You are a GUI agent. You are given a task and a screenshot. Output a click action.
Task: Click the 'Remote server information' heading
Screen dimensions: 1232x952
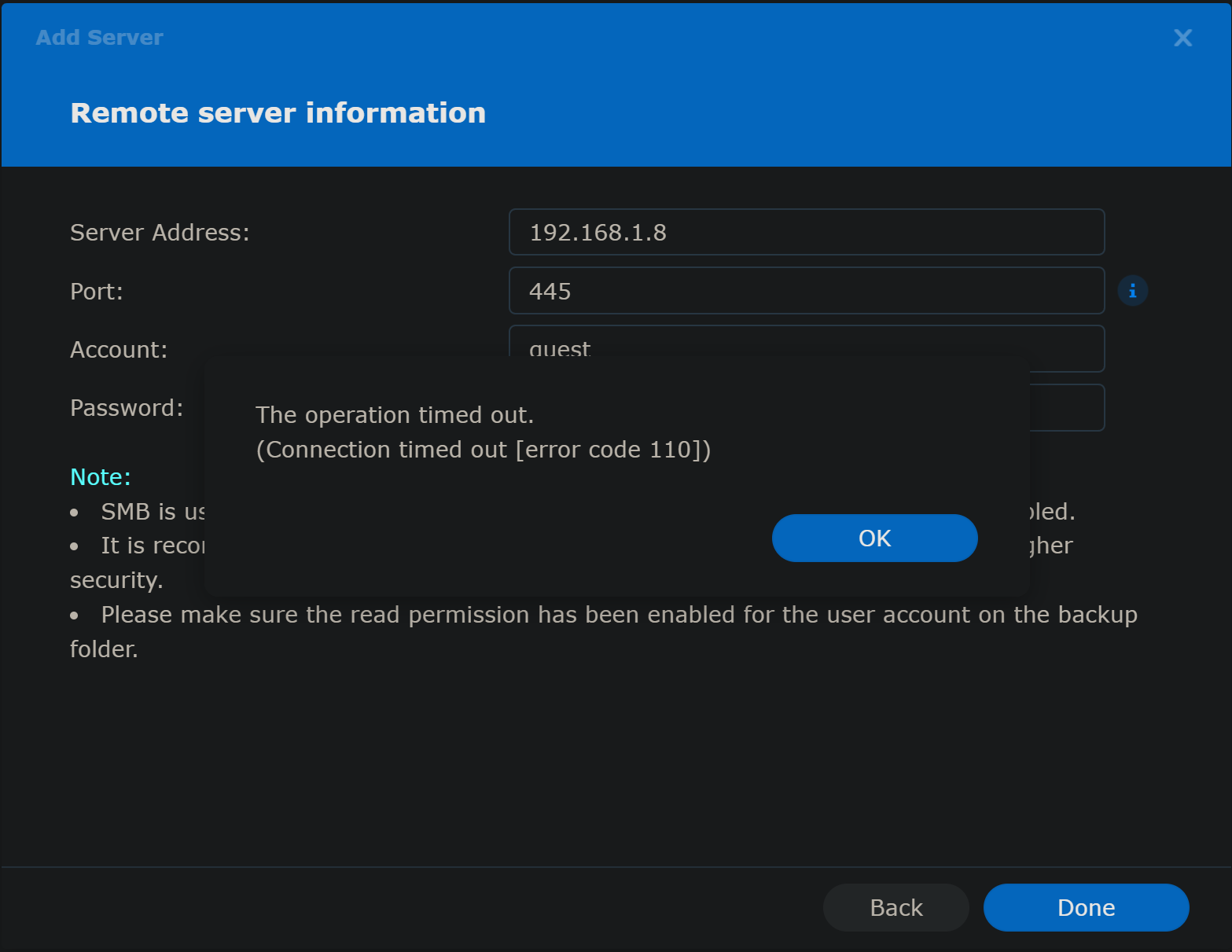(278, 113)
